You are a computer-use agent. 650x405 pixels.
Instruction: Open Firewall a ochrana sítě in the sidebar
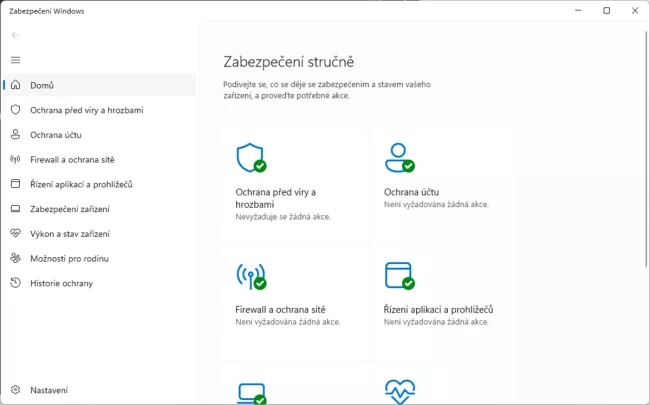click(x=99, y=160)
